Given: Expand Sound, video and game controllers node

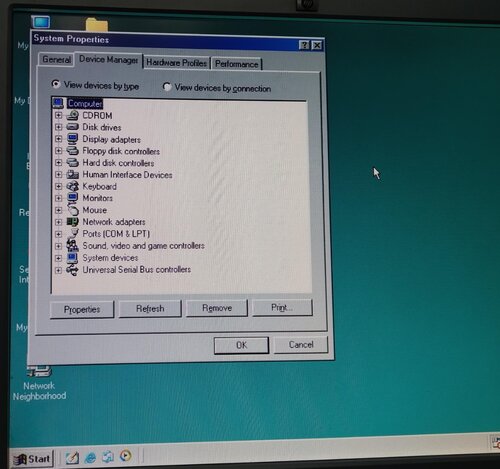Looking at the screenshot, I should pyautogui.click(x=59, y=246).
